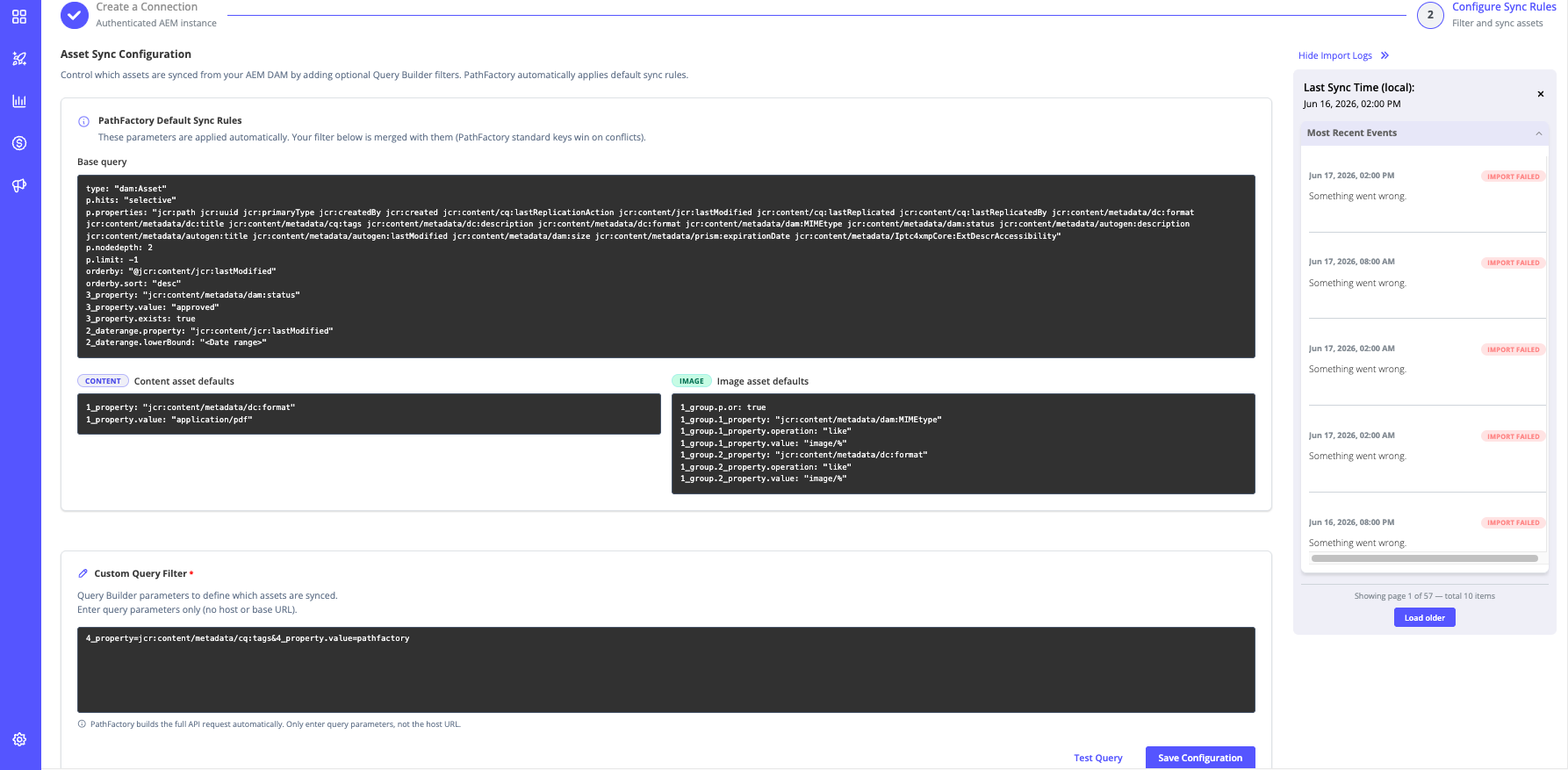Select the IMAGE asset defaults badge
The height and width of the screenshot is (770, 1568).
(692, 381)
